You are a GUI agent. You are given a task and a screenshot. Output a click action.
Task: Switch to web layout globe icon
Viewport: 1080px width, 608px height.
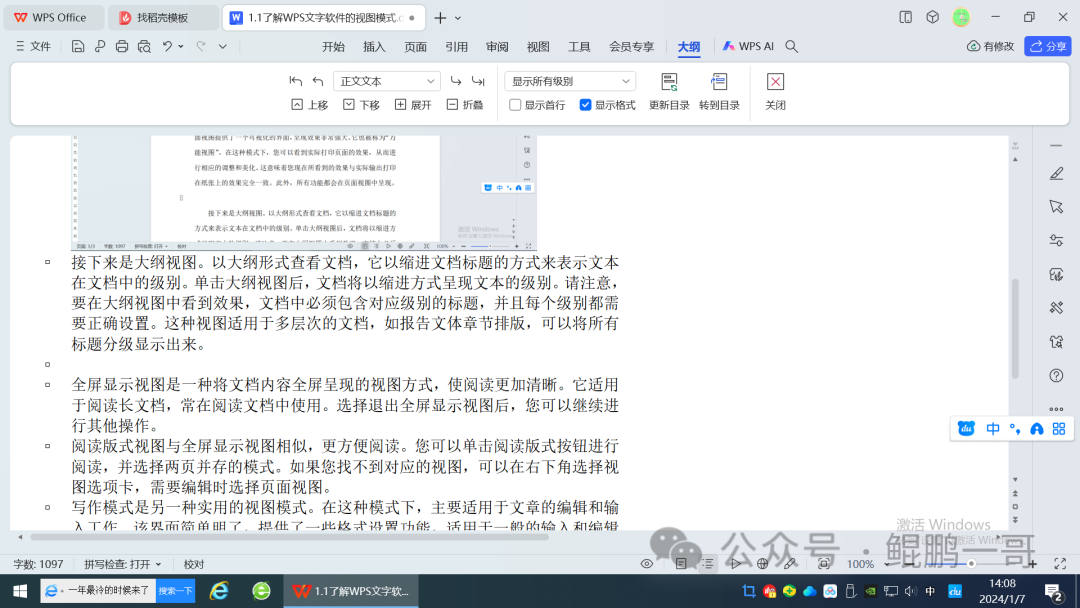pyautogui.click(x=762, y=564)
